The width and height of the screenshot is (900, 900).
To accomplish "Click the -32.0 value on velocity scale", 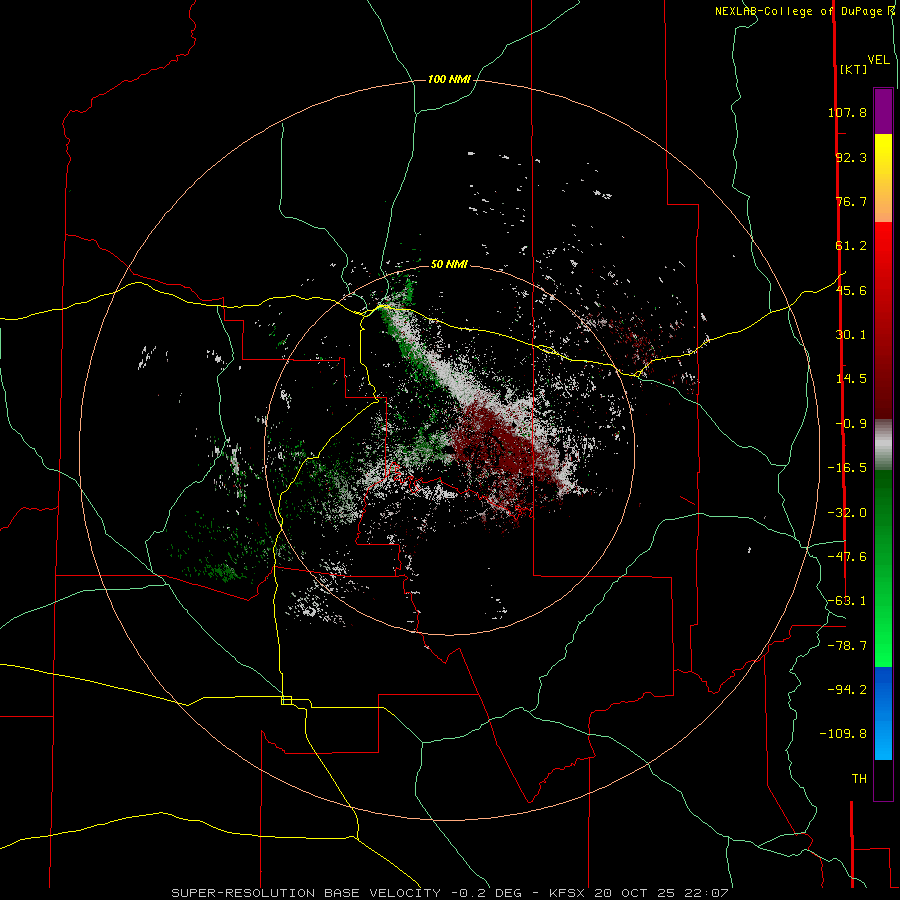I will [x=847, y=513].
